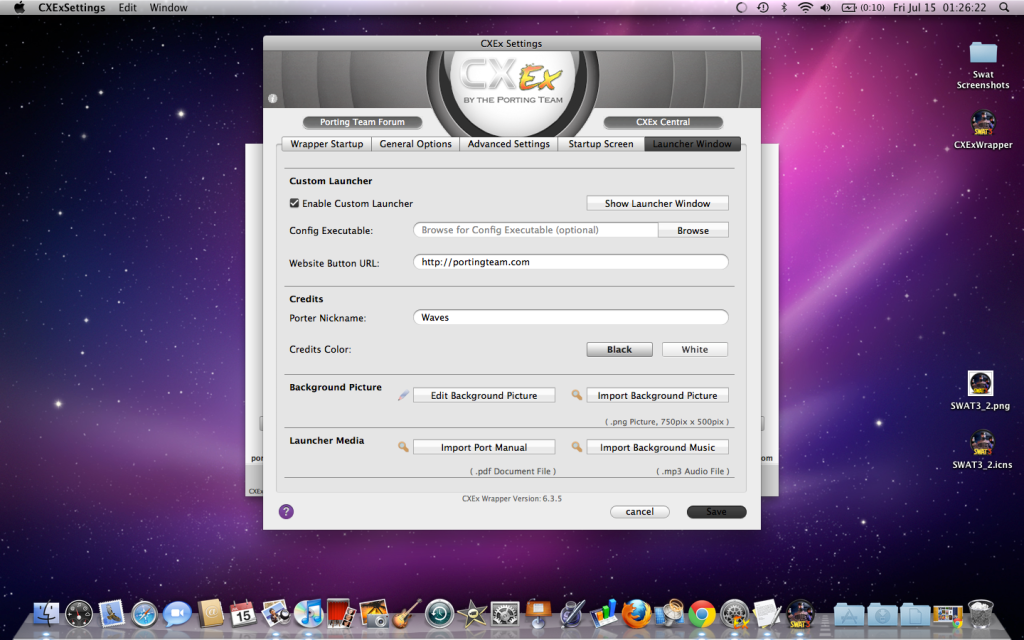This screenshot has width=1024, height=640.
Task: Focus the Config Executable path field
Action: (536, 230)
